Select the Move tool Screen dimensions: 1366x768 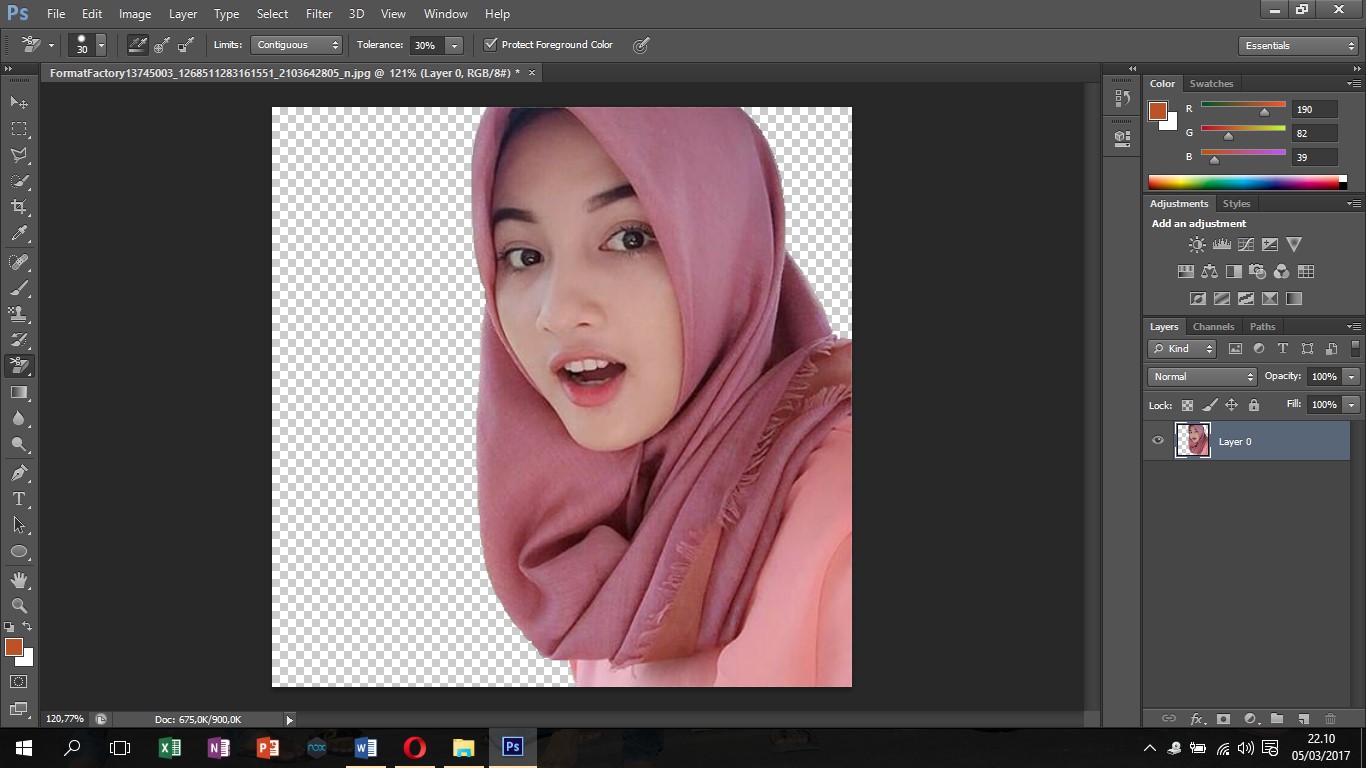tap(18, 102)
